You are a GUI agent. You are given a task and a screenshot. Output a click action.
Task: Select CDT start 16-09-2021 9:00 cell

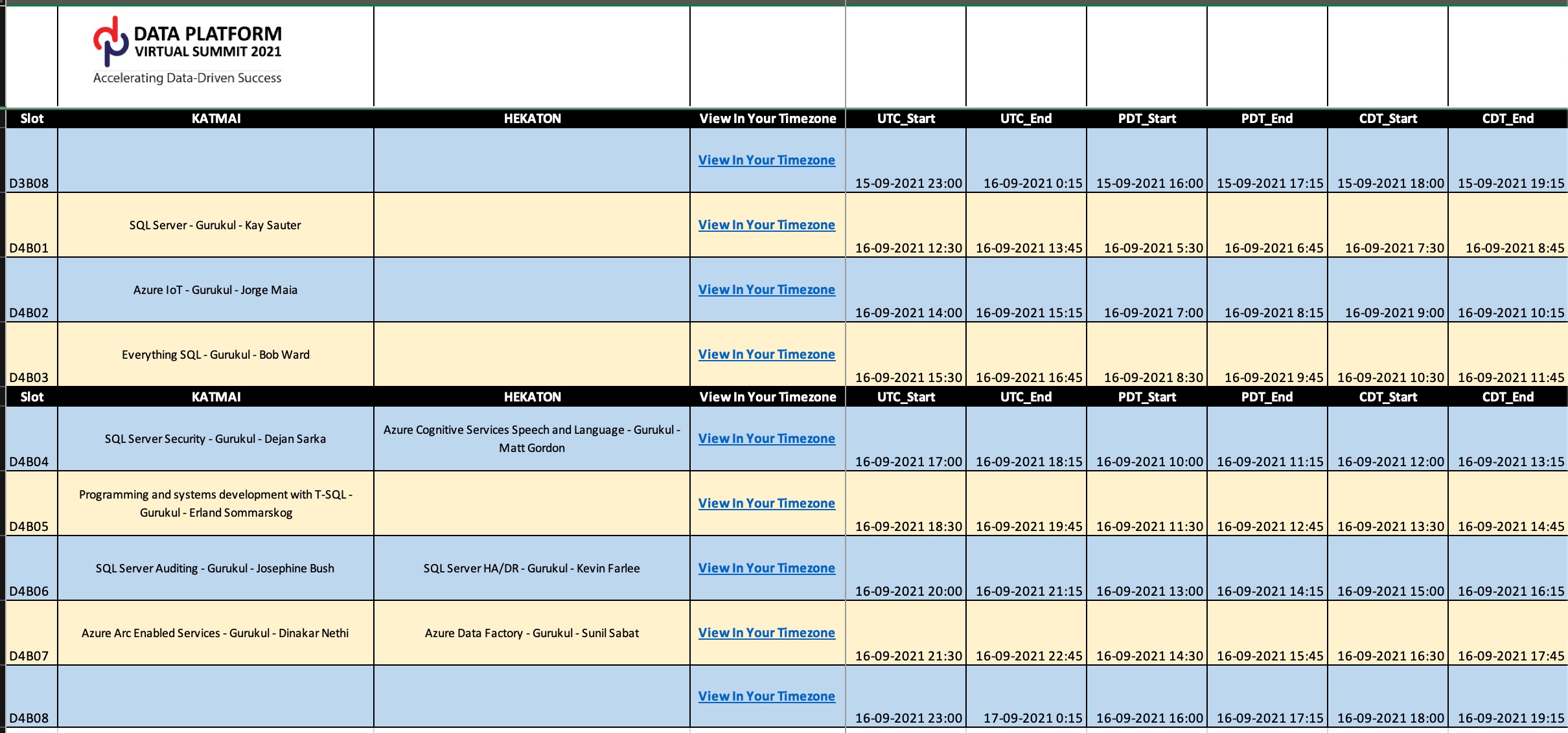tap(1388, 289)
